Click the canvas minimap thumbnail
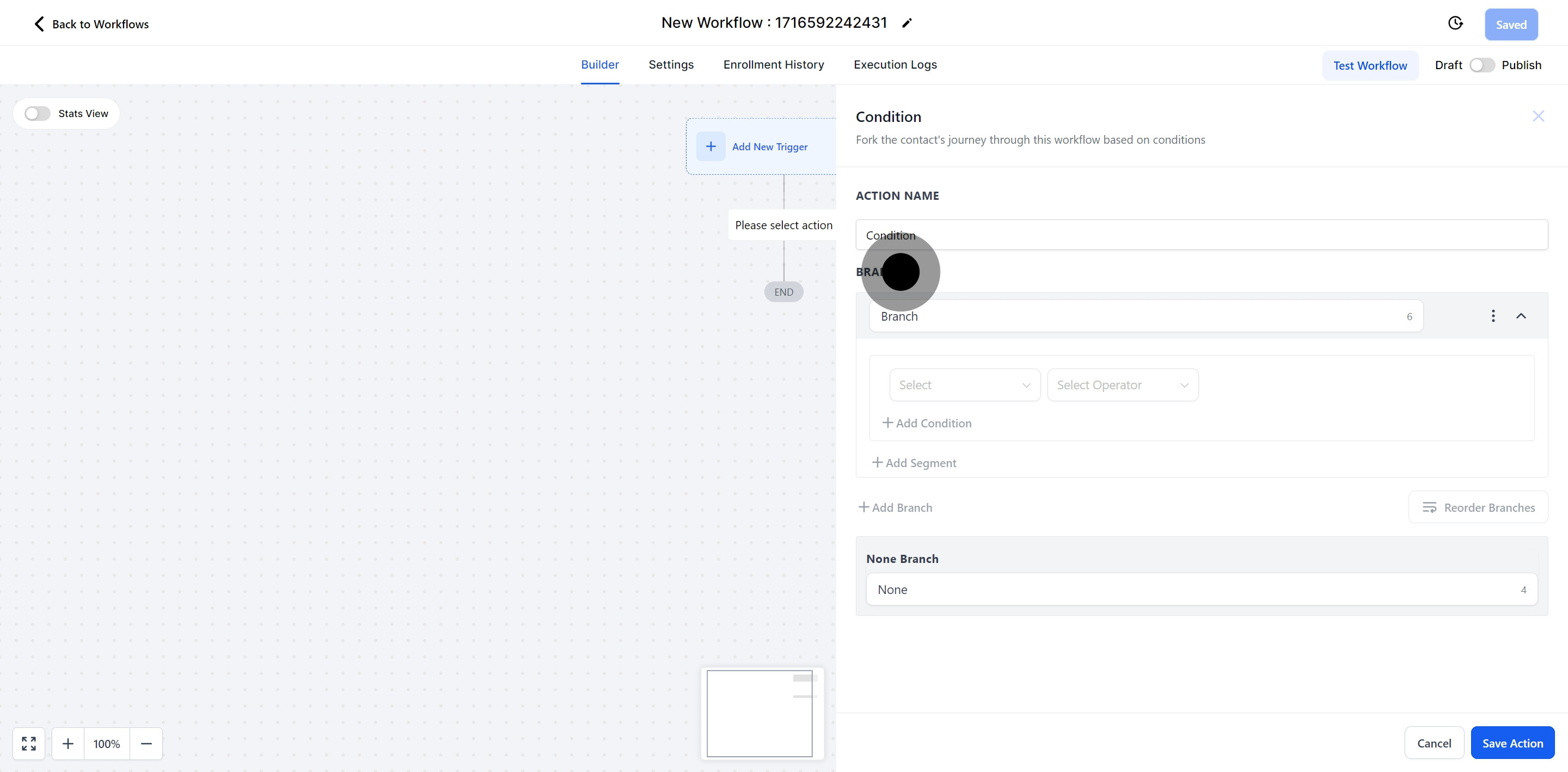 pyautogui.click(x=759, y=713)
